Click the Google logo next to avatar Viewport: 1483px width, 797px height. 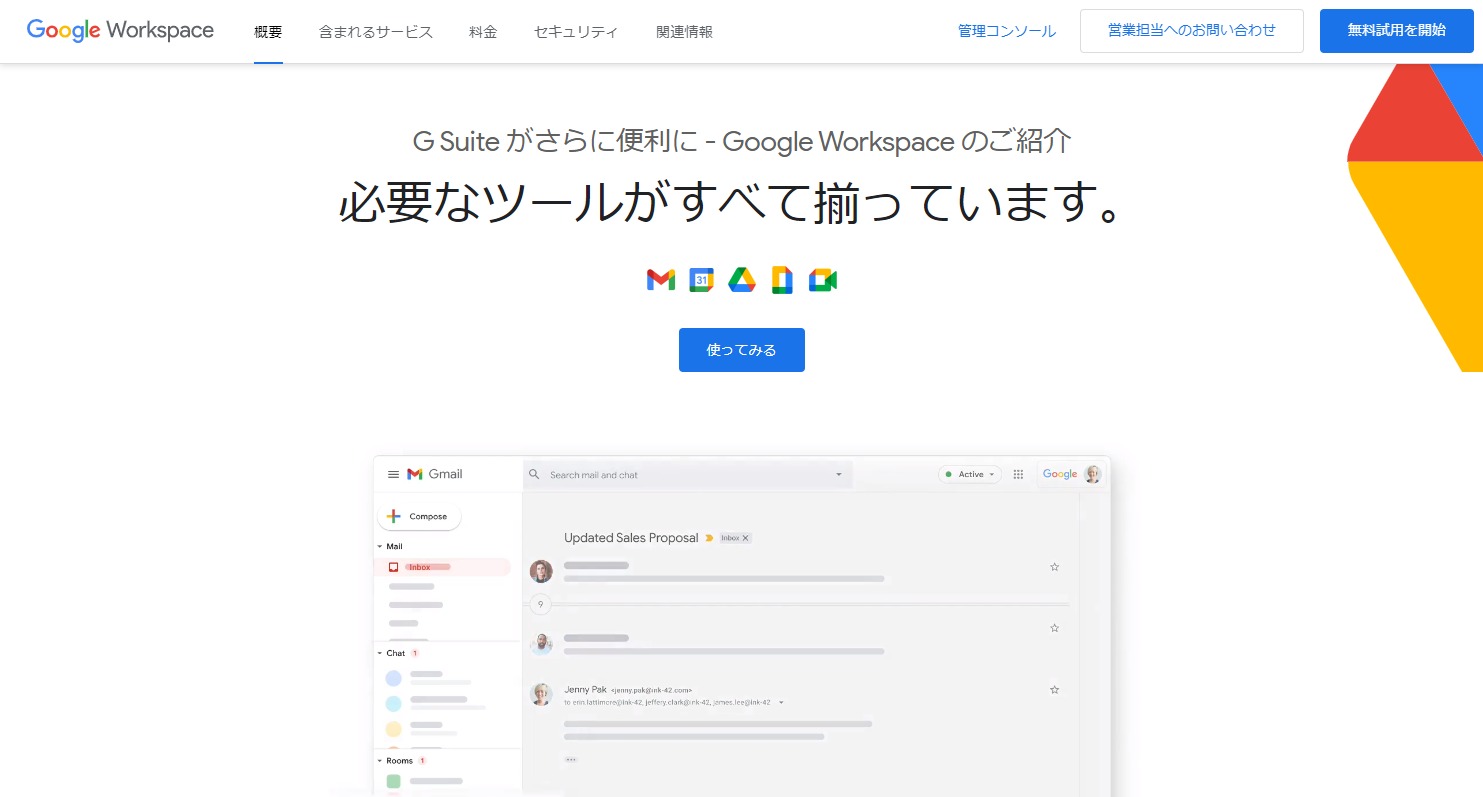click(1060, 474)
